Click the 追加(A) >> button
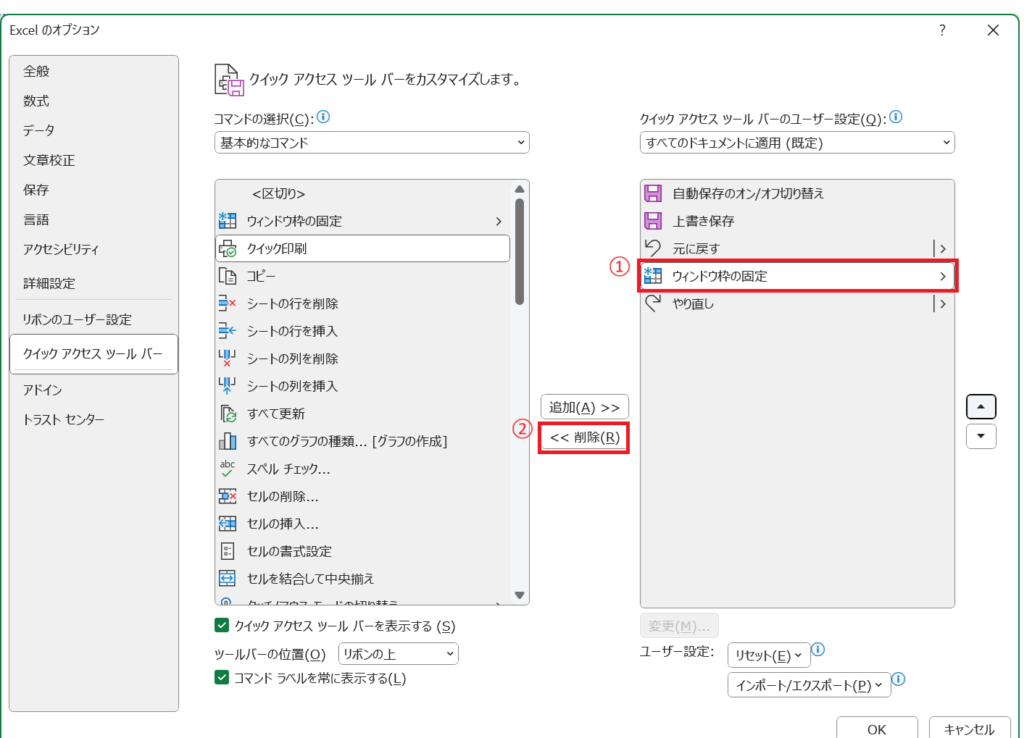Screen dimensions: 1024x738 [x=584, y=407]
